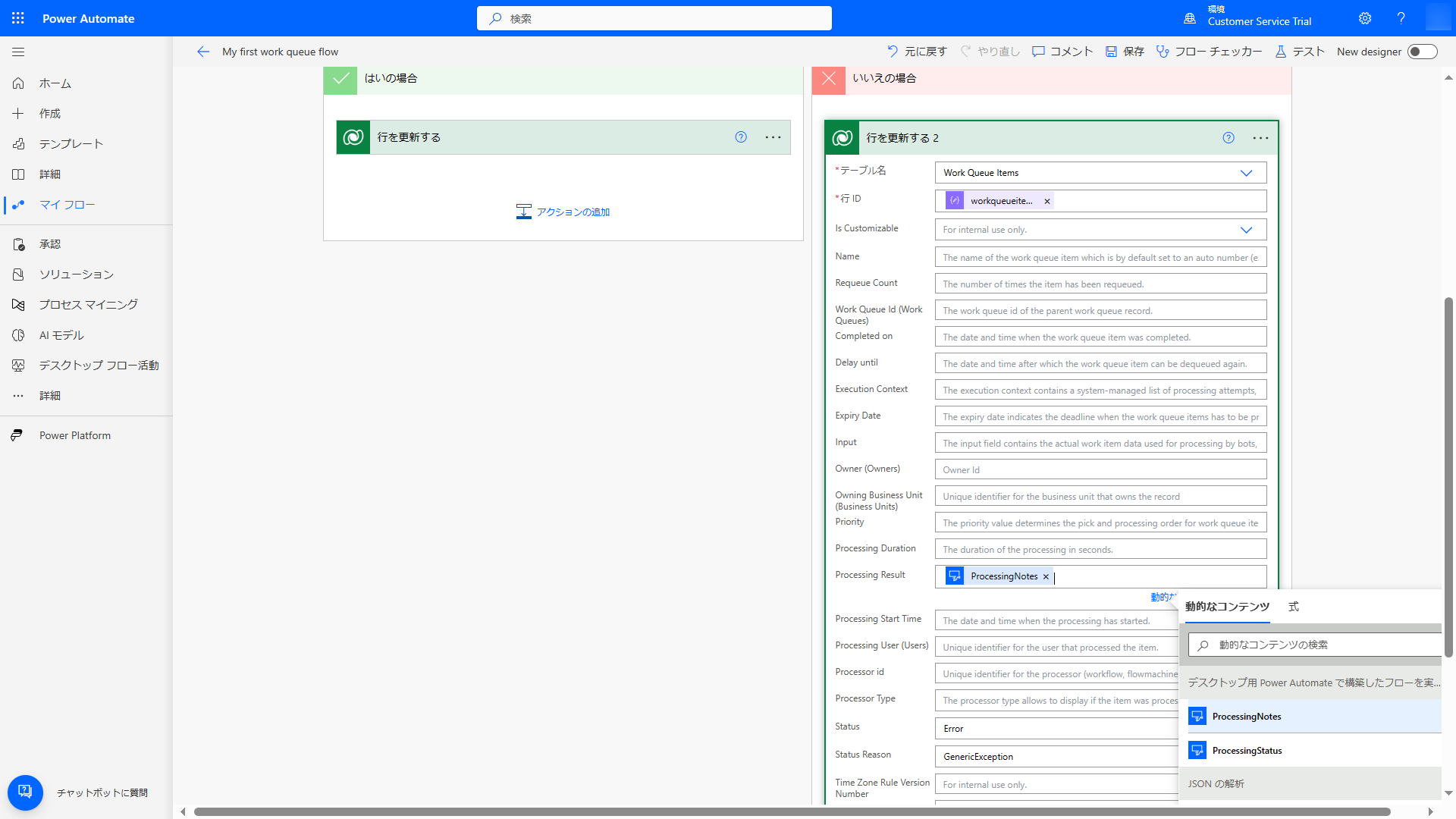Click the 検索 search box in header
This screenshot has width=1456, height=819.
(654, 18)
